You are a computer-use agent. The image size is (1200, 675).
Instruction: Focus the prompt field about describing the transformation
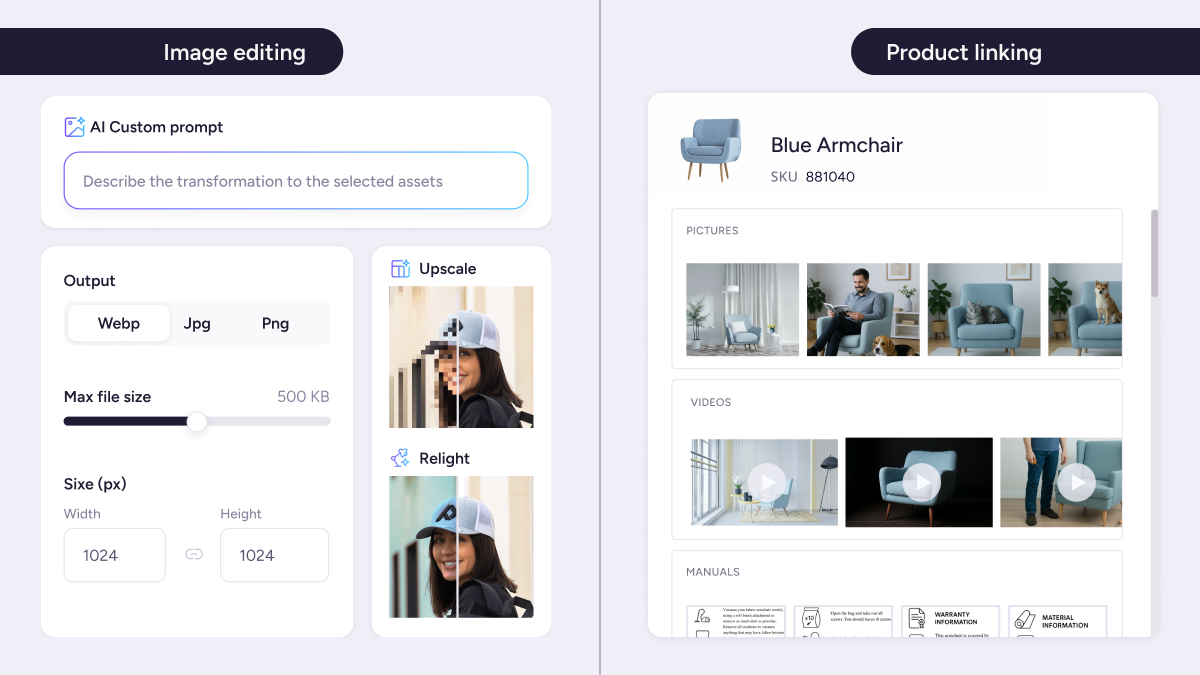click(x=296, y=181)
